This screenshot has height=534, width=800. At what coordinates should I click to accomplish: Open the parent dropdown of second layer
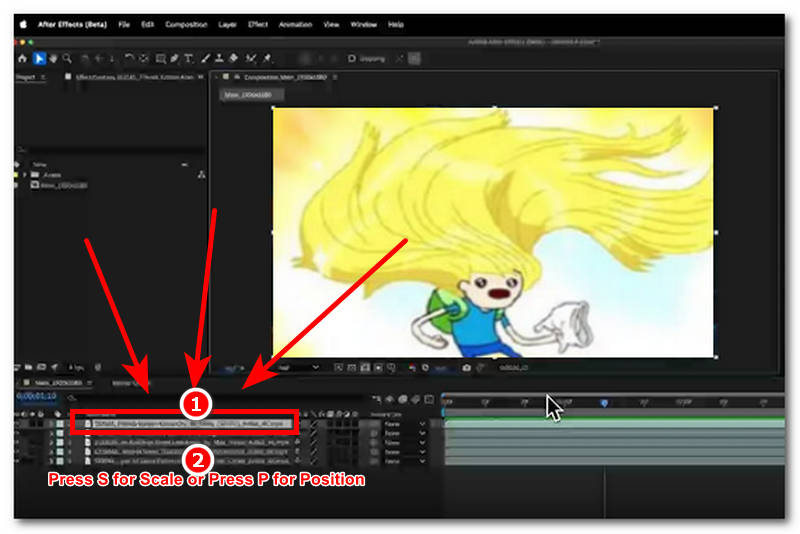tap(405, 433)
